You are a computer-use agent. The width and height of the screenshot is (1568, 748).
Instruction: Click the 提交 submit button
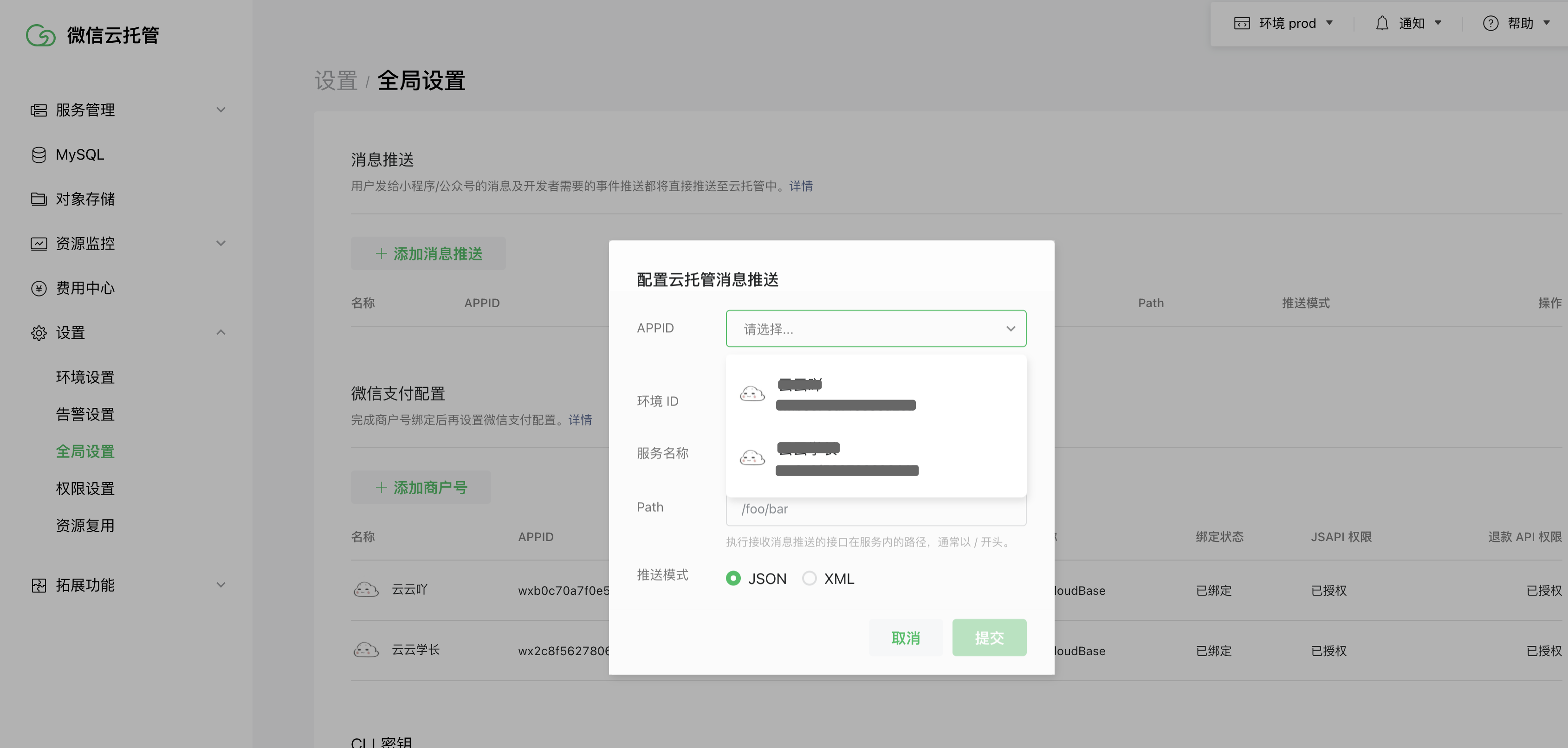989,637
